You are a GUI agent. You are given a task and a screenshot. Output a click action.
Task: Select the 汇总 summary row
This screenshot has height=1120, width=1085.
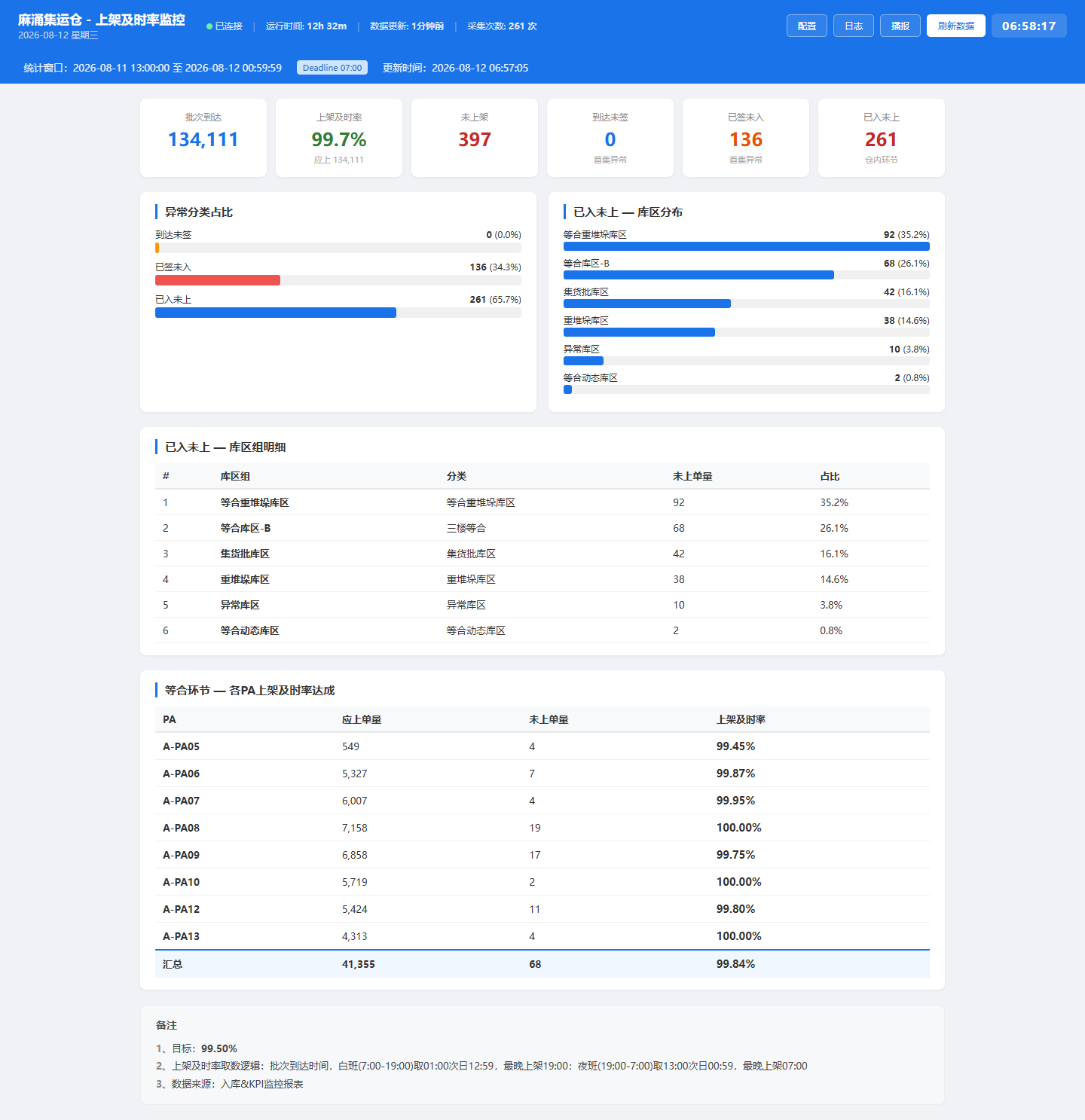(x=542, y=964)
